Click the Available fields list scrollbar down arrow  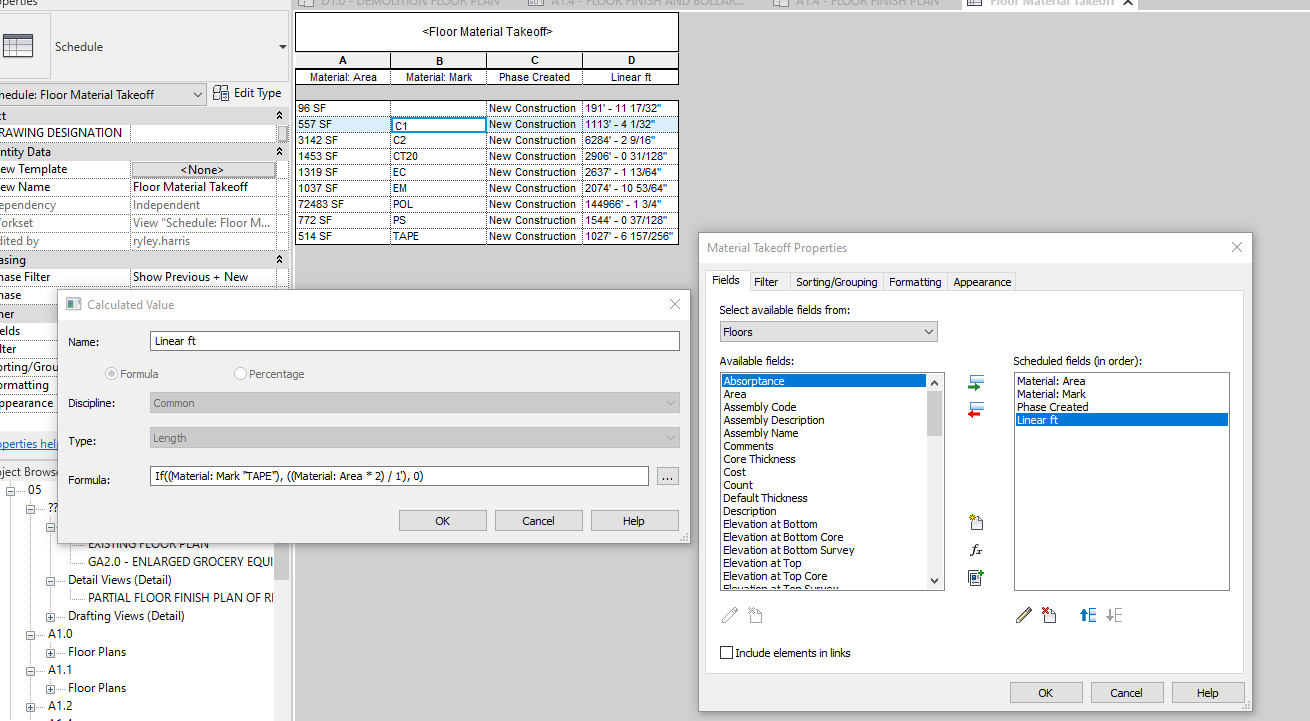(x=935, y=580)
